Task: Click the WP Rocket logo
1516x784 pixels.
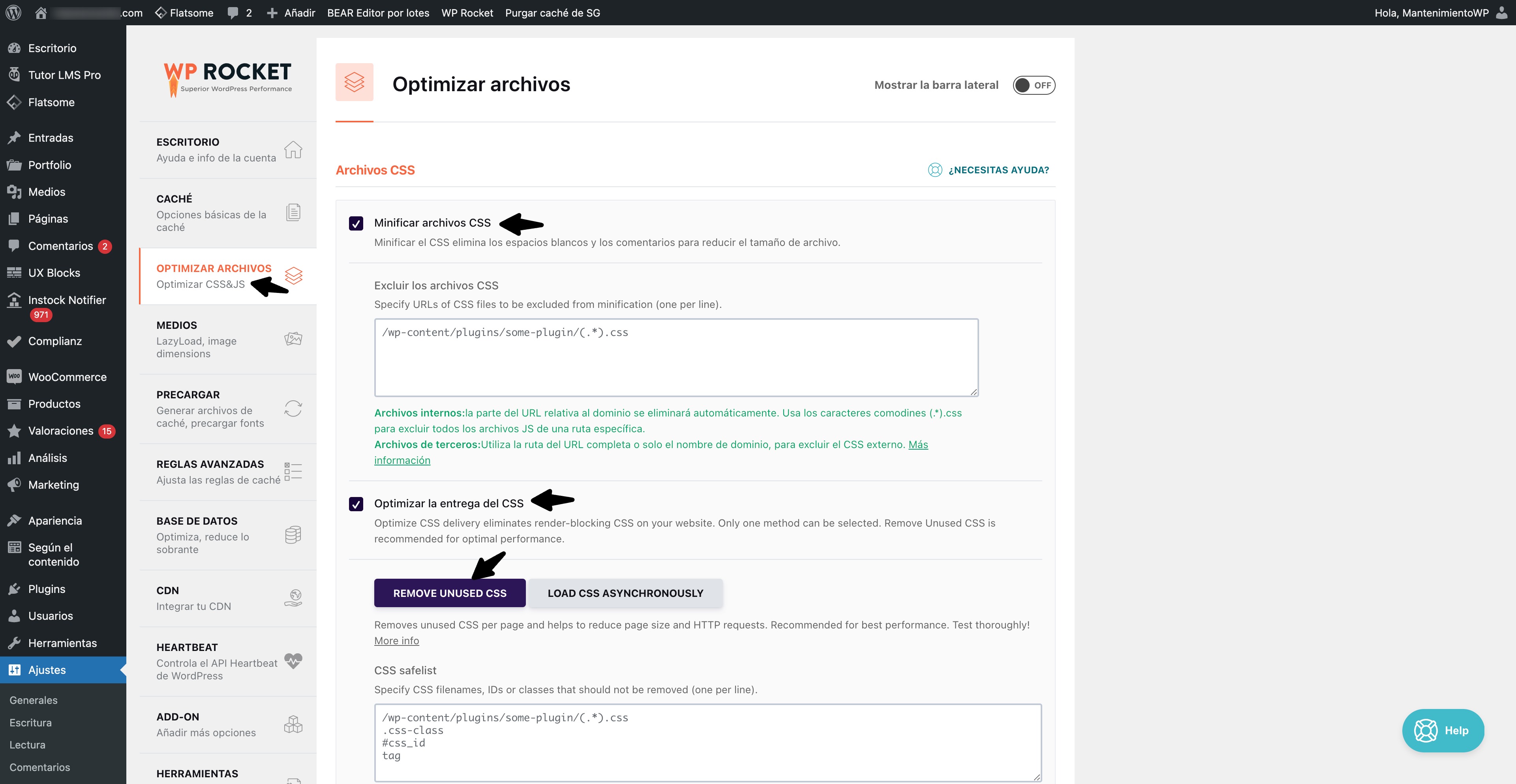Action: pos(227,77)
